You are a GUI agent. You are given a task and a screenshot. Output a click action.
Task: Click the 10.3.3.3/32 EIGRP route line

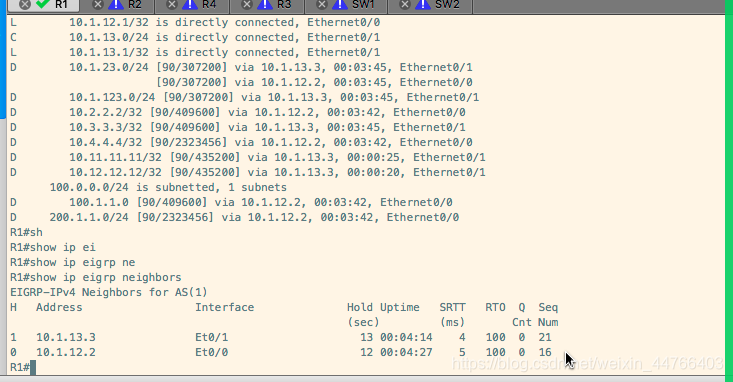[x=238, y=127]
